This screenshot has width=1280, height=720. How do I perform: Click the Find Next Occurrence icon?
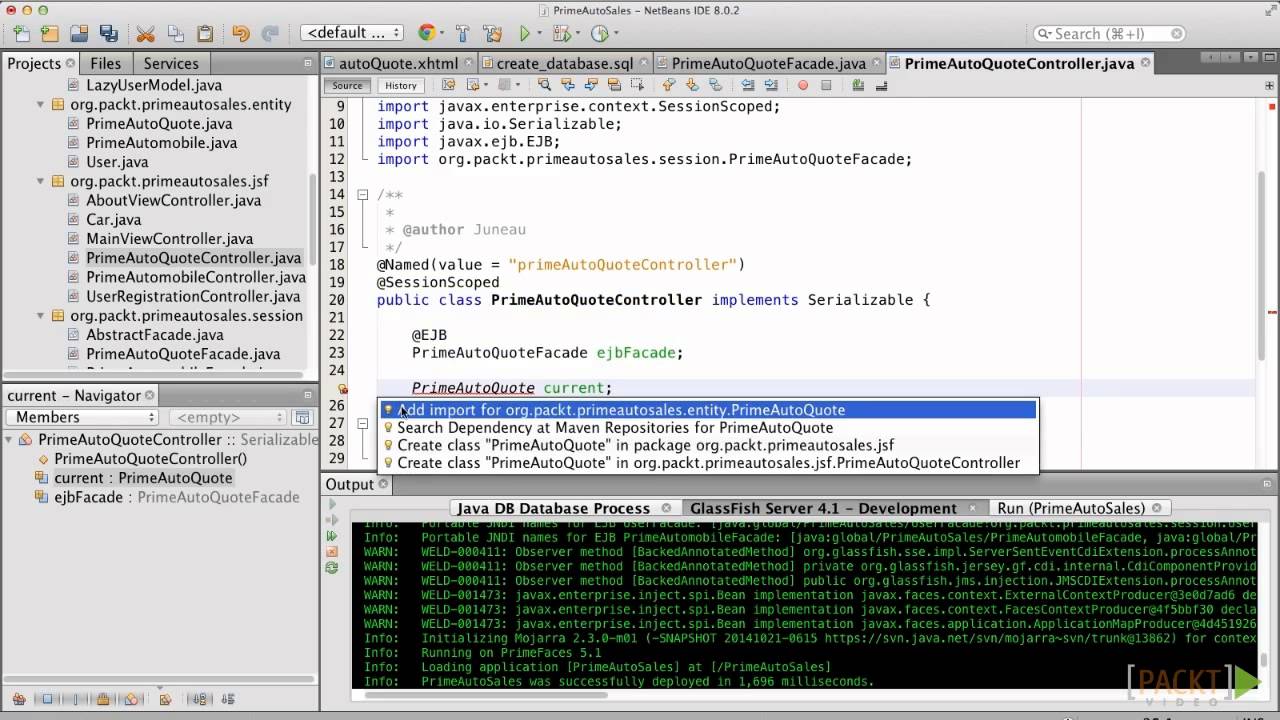591,86
